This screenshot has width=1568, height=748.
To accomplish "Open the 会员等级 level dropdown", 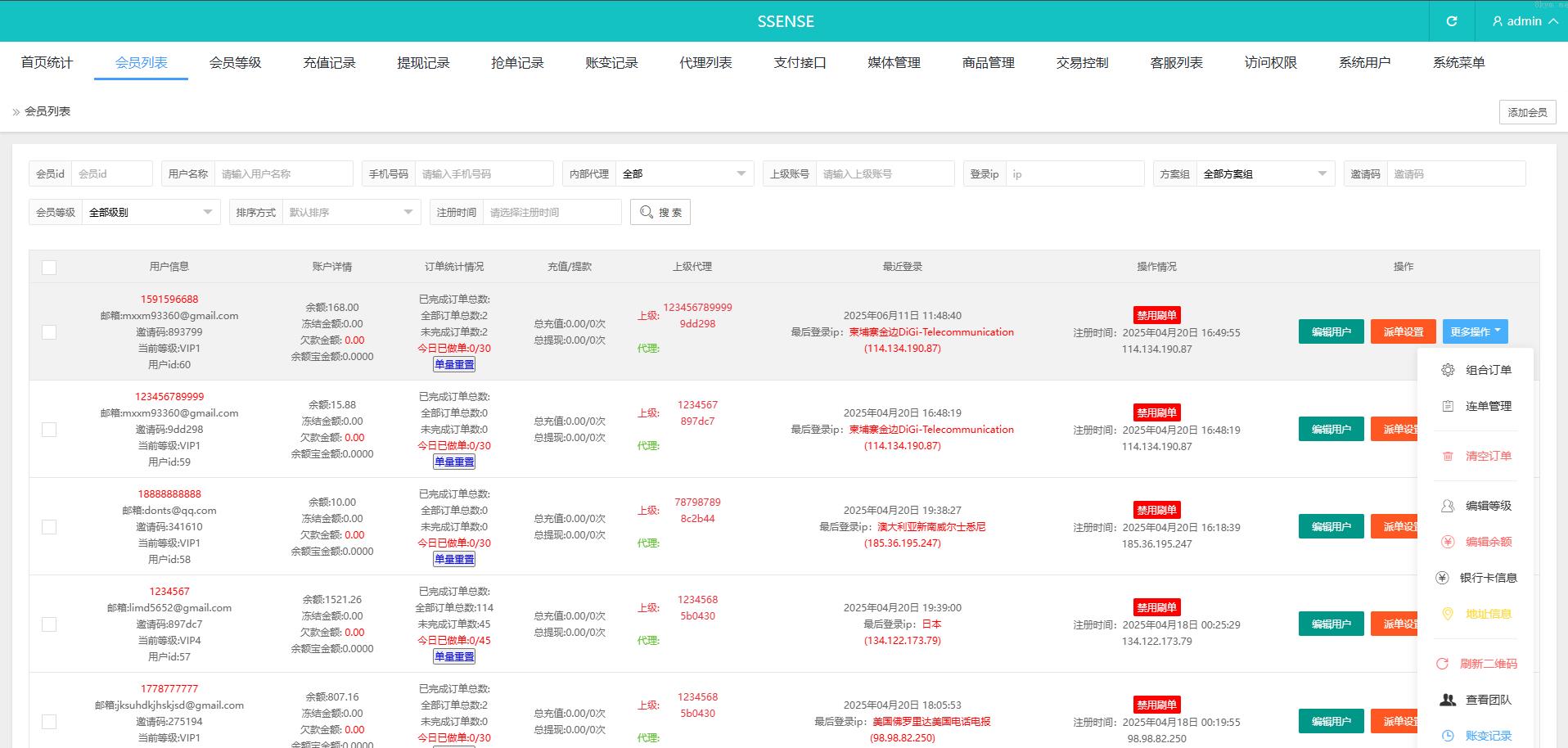I will click(x=151, y=212).
